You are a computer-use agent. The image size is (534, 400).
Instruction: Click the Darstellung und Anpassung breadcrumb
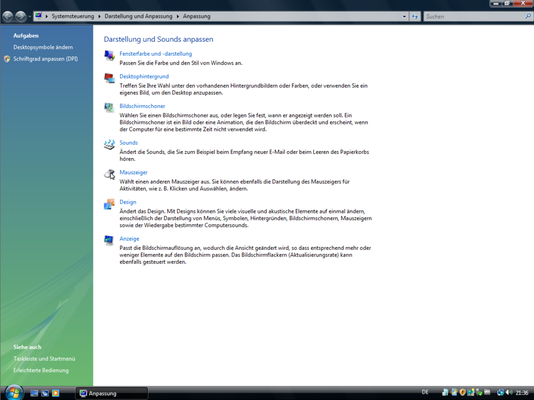(x=138, y=16)
